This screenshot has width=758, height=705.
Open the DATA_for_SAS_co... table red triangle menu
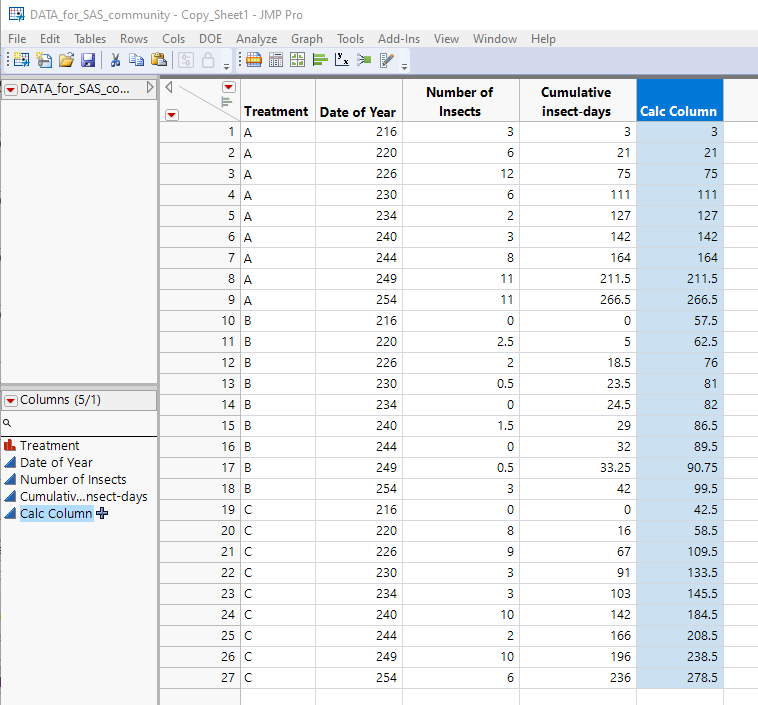(11, 90)
